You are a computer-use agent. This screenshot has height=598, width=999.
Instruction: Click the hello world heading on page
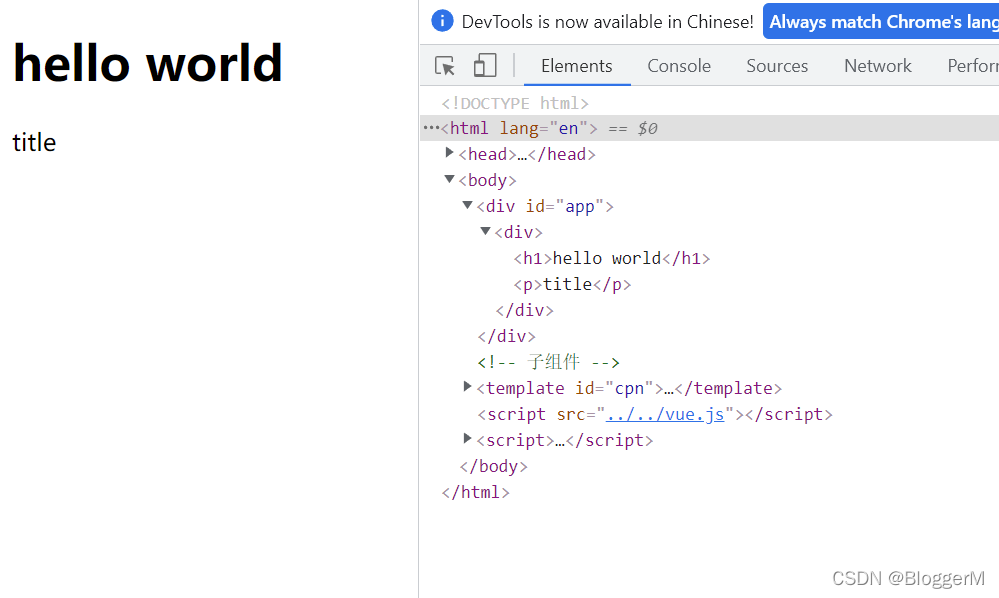coord(148,63)
